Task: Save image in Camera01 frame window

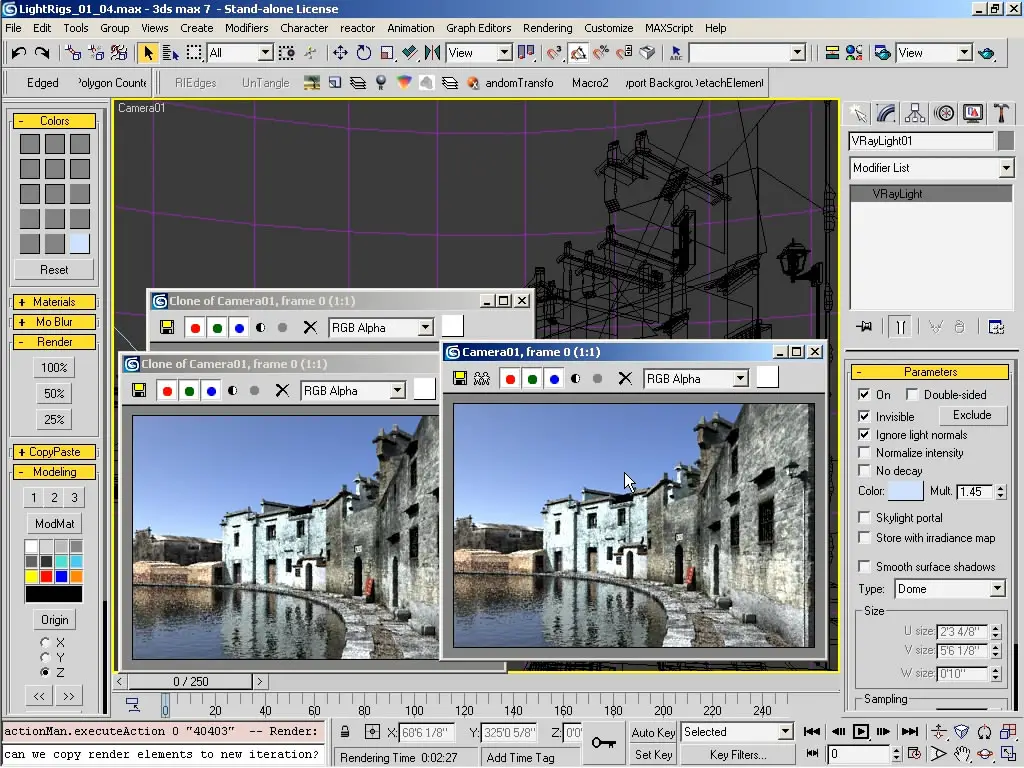Action: click(x=460, y=379)
